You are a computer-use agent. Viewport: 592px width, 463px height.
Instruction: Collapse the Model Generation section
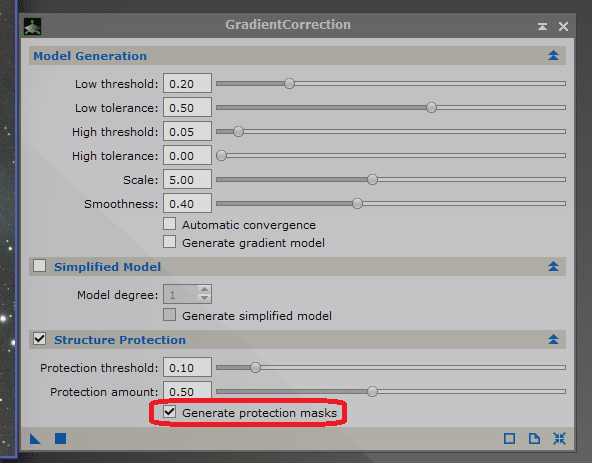tap(553, 56)
